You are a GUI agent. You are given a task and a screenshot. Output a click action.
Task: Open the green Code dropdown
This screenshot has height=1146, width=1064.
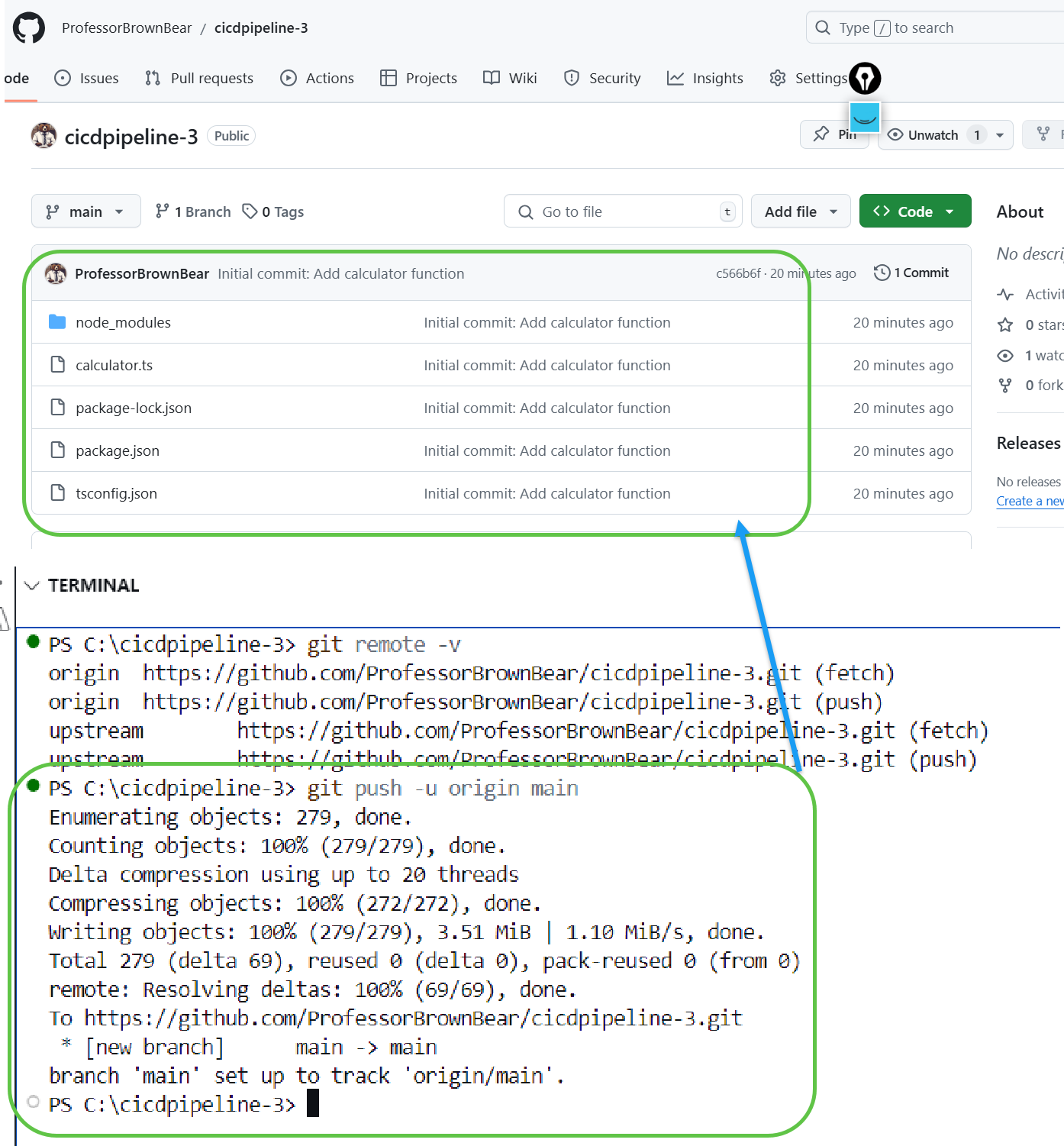point(915,211)
